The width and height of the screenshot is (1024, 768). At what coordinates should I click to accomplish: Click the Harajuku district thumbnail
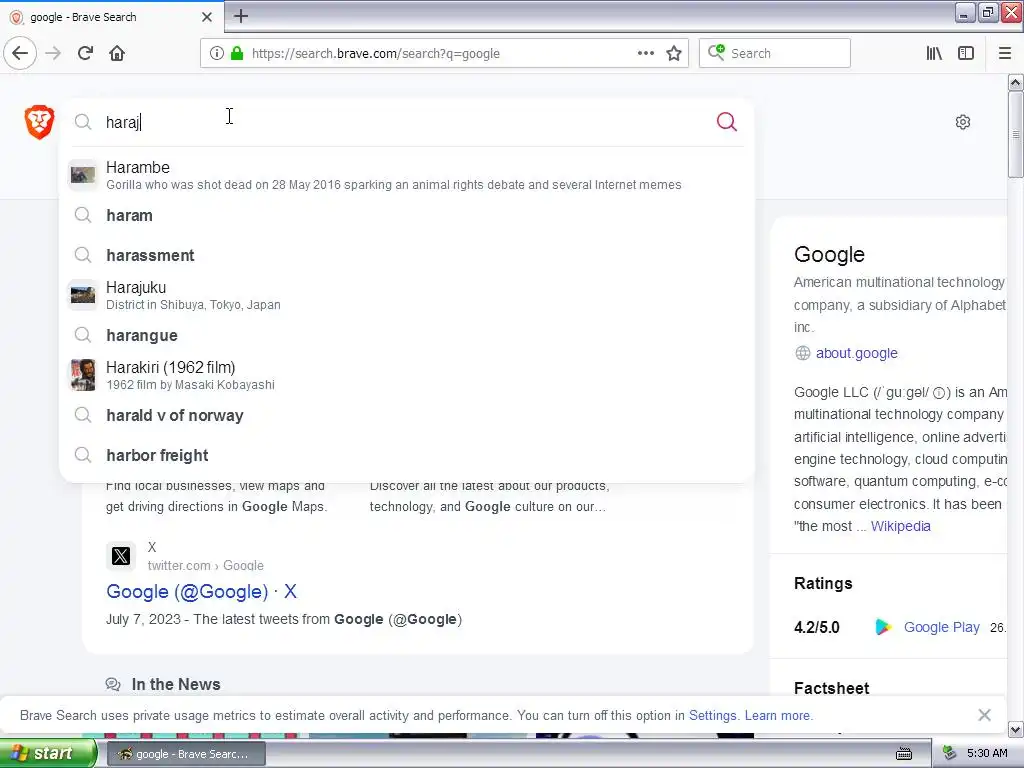83,295
